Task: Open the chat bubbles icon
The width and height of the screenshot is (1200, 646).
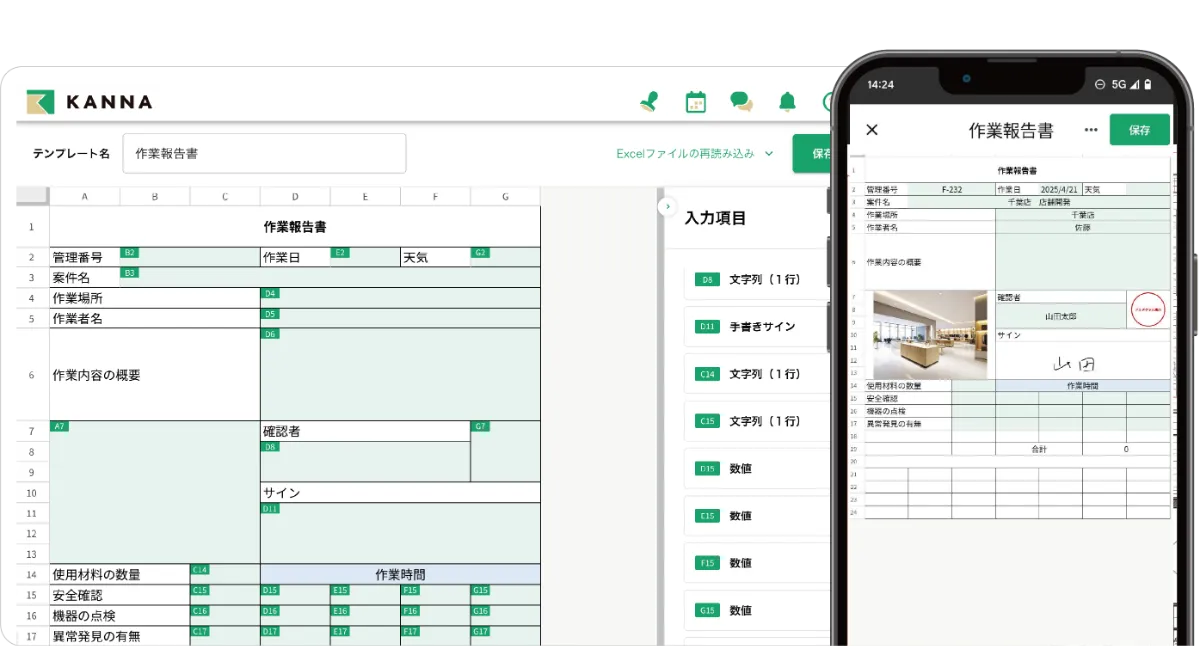Action: [741, 101]
